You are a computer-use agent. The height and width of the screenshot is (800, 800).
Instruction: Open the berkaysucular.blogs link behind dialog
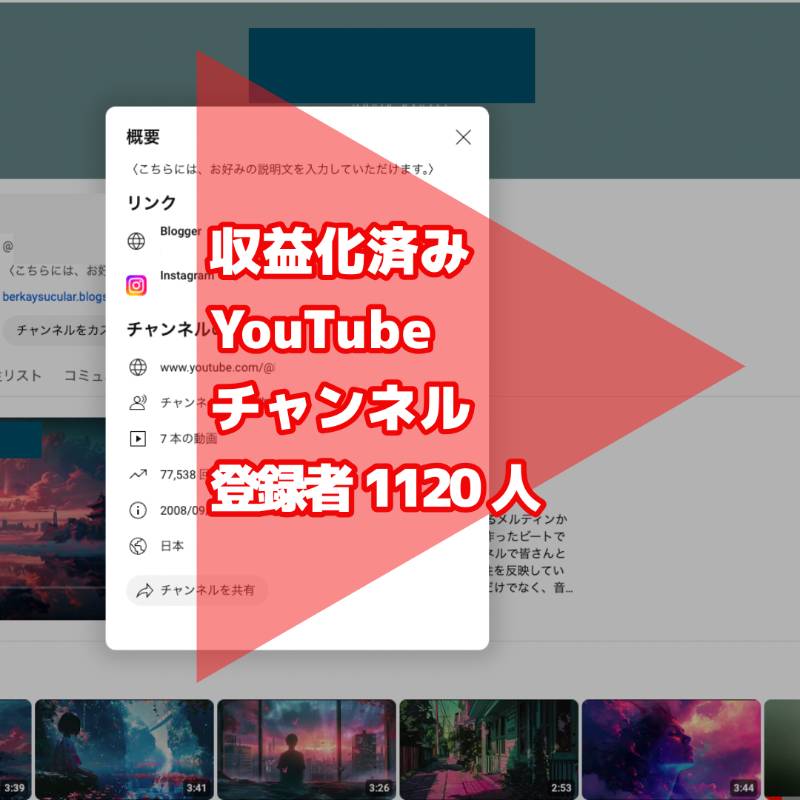[54, 296]
